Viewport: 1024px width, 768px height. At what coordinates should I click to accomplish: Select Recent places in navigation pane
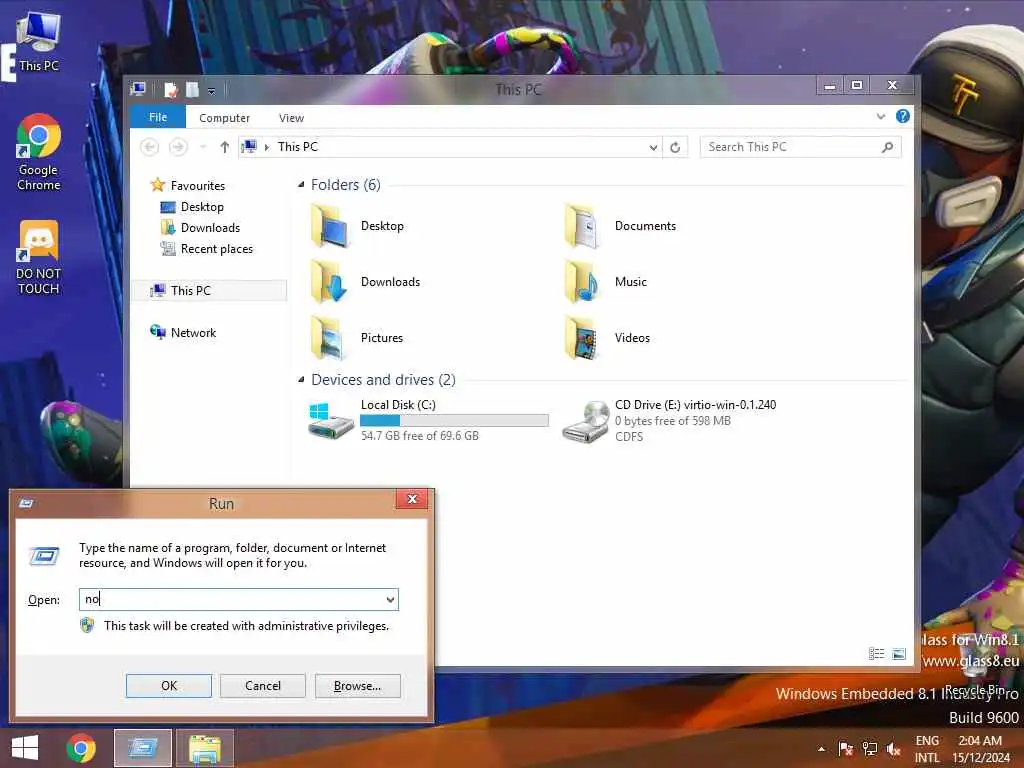tap(206, 249)
